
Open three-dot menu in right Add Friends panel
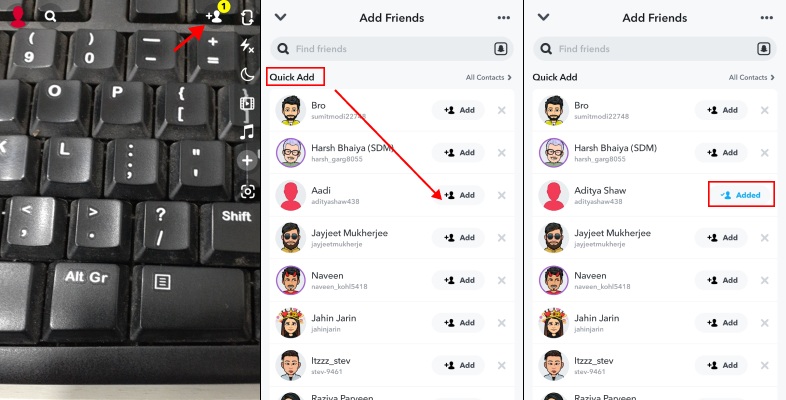[766, 18]
